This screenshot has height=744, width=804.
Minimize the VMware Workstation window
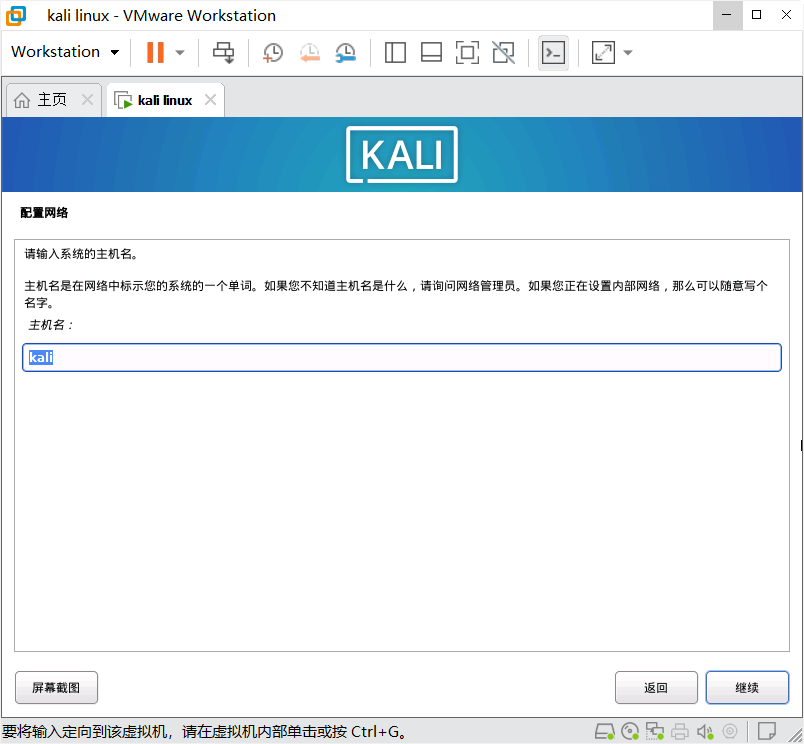(727, 15)
